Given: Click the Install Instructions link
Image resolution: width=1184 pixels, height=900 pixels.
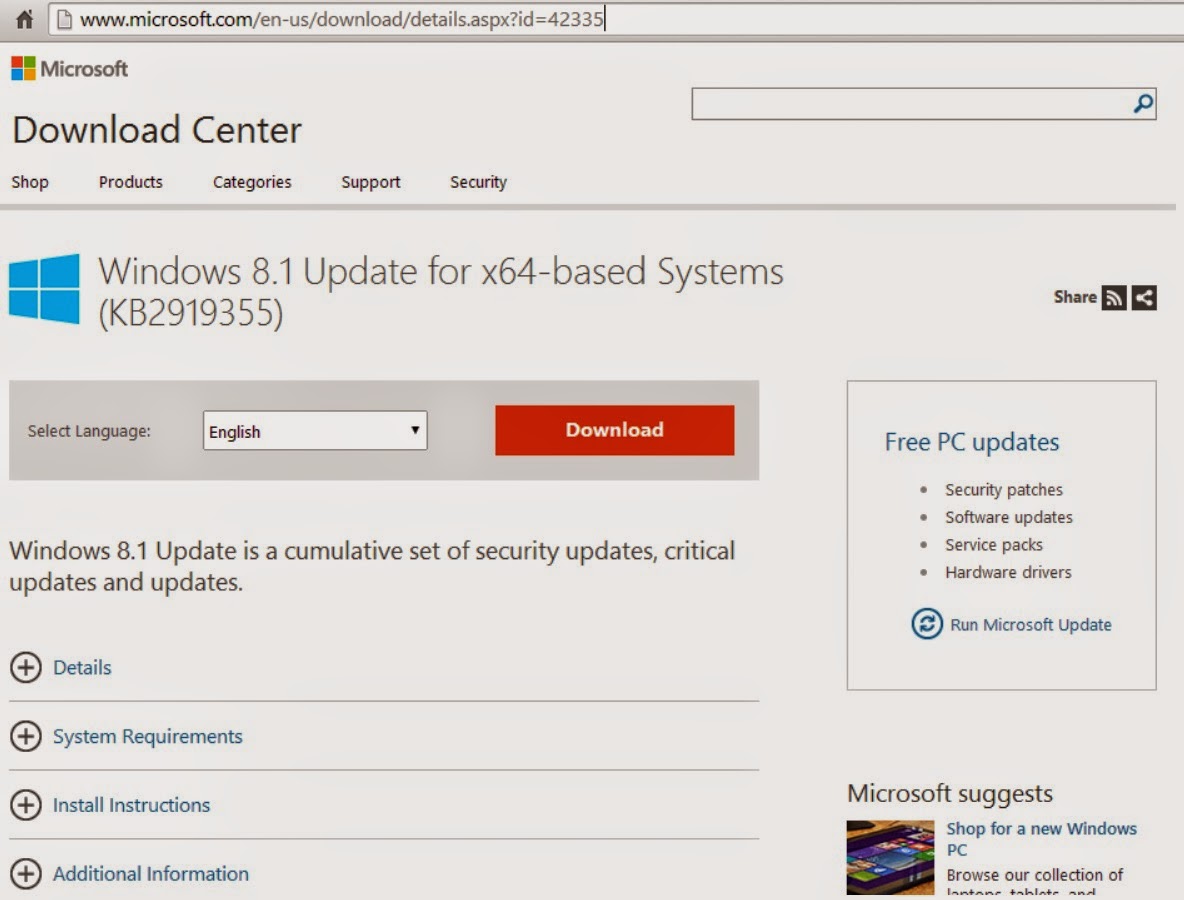Looking at the screenshot, I should tap(131, 805).
